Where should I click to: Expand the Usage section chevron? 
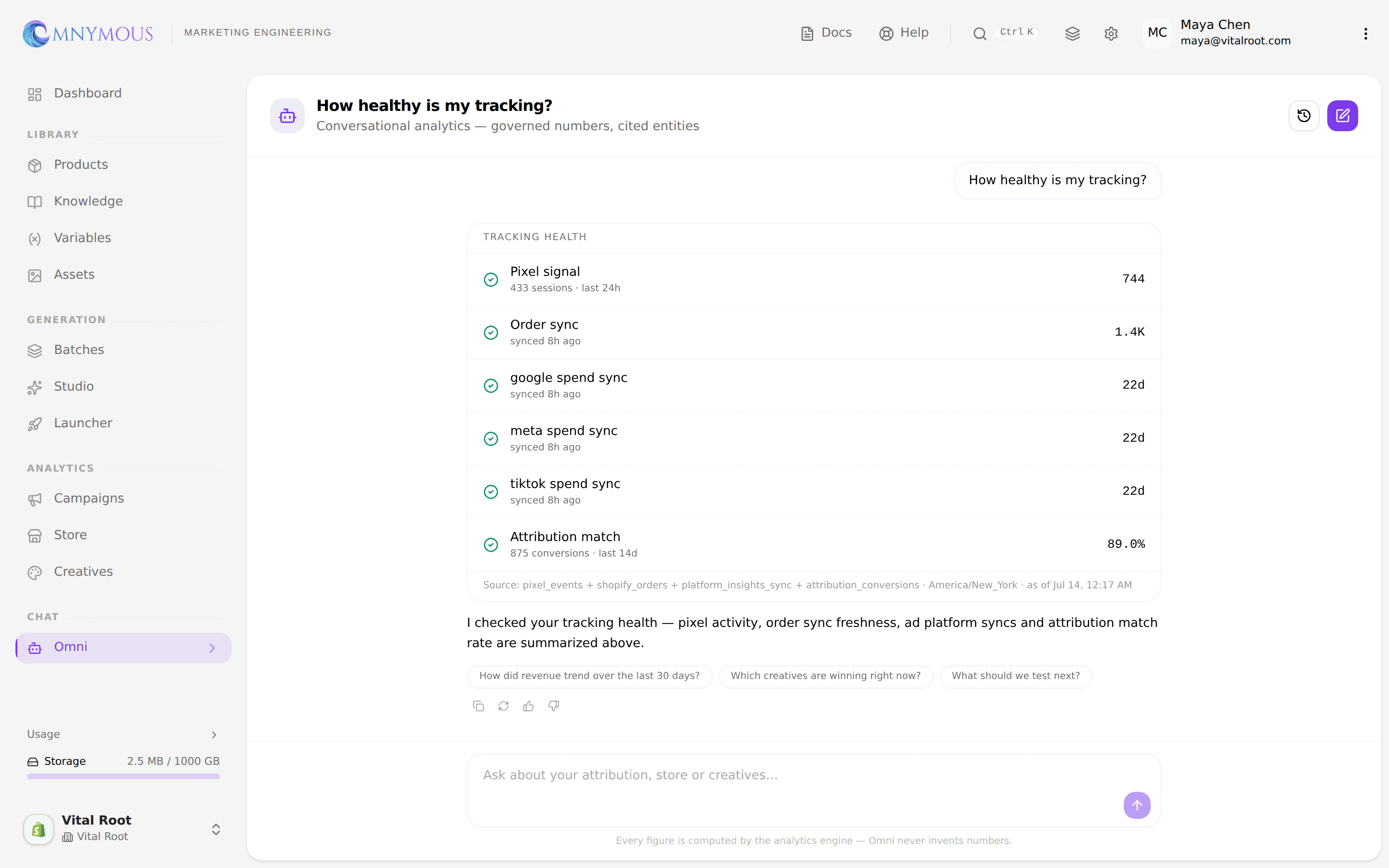(x=214, y=735)
